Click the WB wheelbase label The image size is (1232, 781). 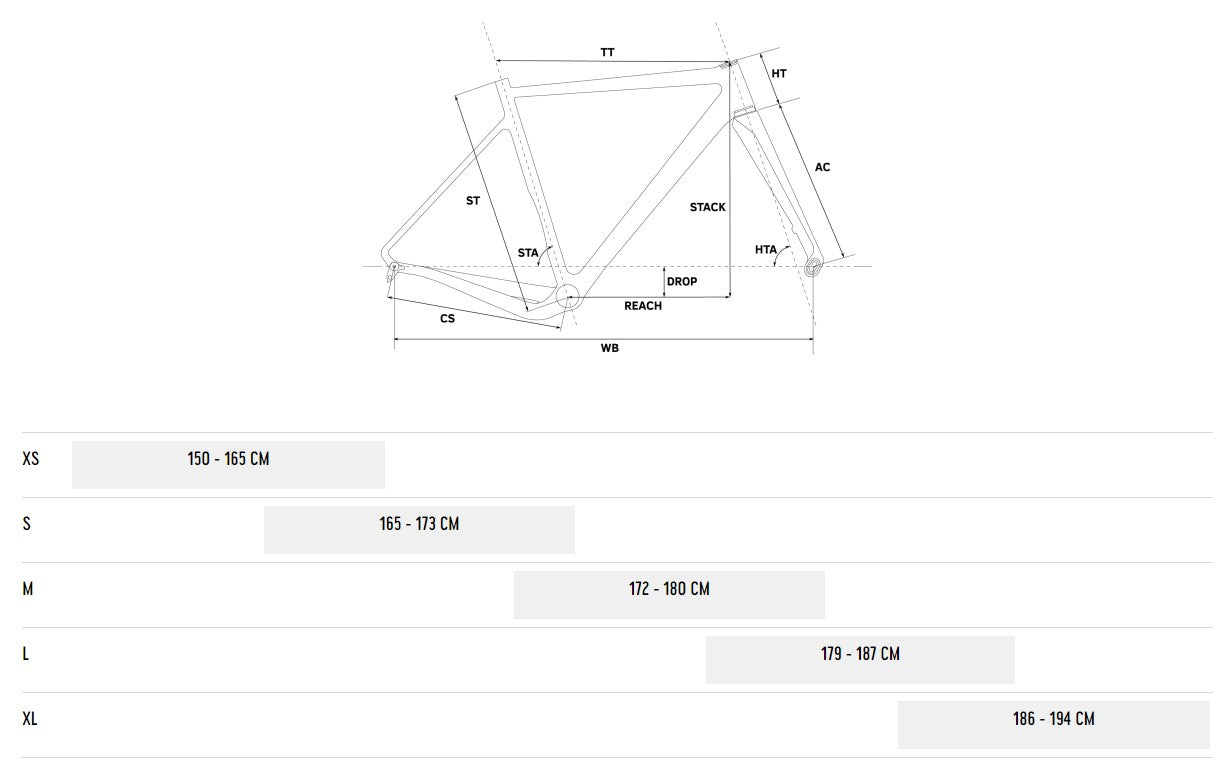click(x=609, y=348)
